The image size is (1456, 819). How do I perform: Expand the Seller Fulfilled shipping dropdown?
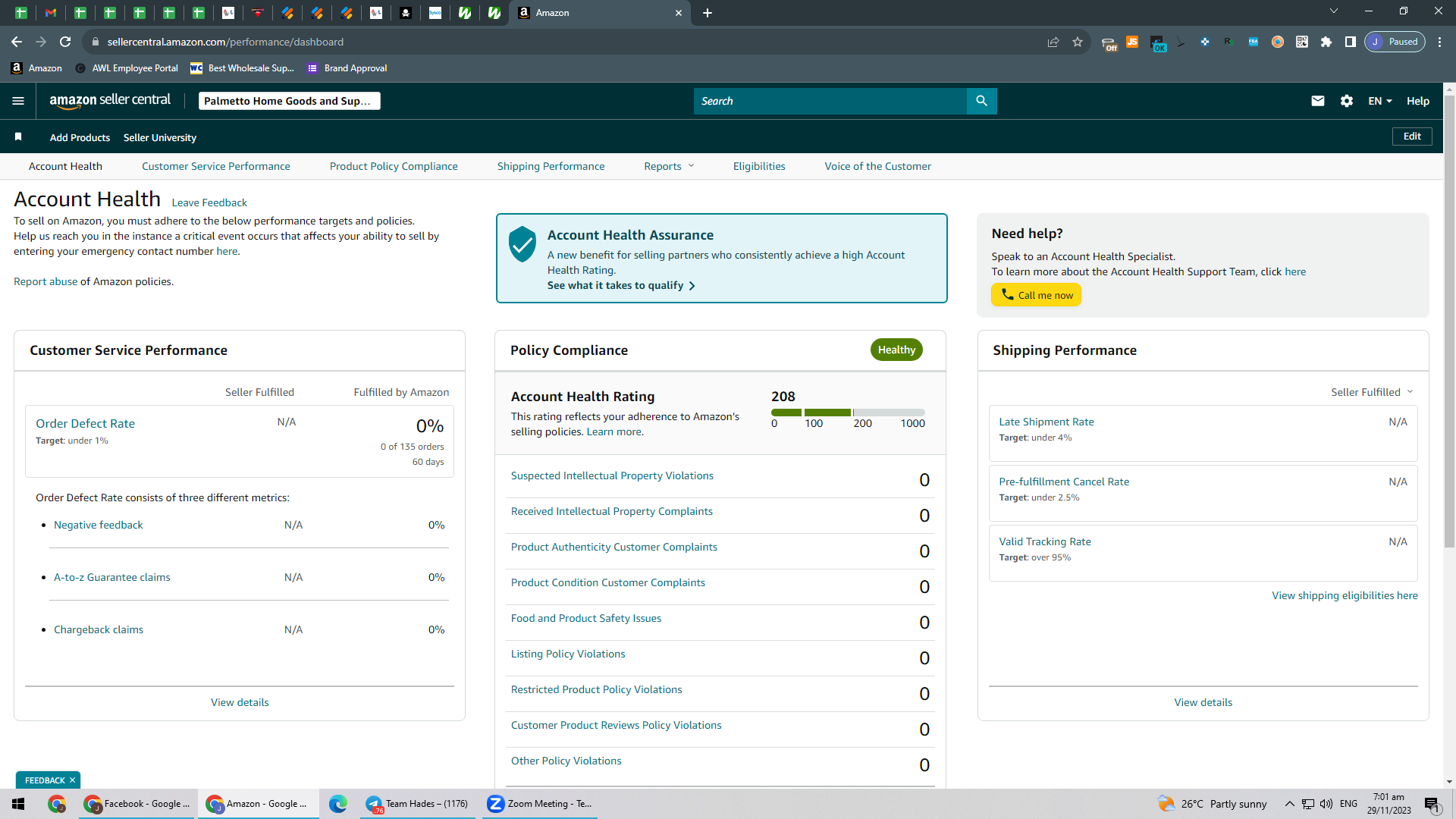click(1372, 392)
